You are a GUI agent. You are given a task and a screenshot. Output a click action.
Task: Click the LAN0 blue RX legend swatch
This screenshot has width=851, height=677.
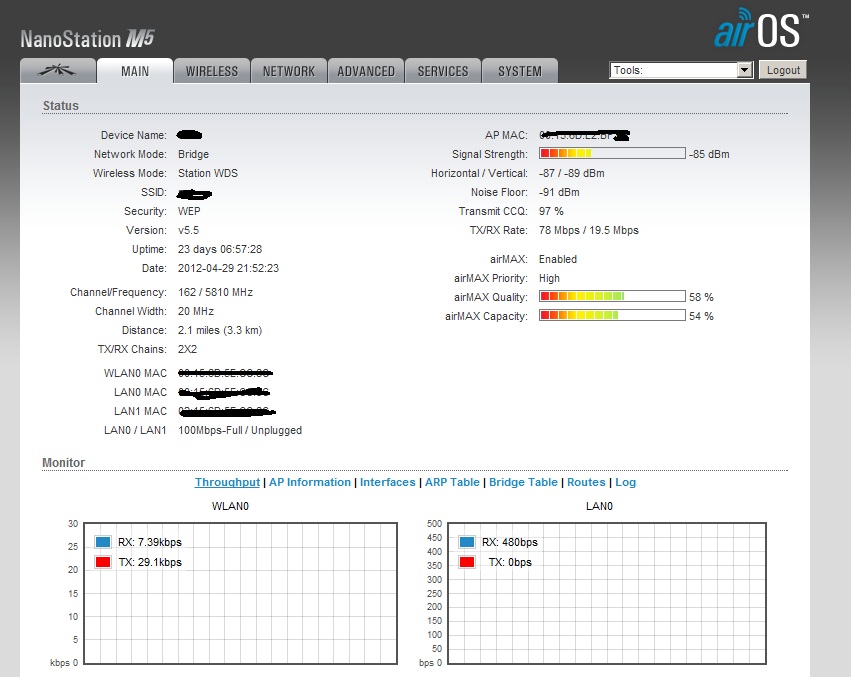pos(467,542)
